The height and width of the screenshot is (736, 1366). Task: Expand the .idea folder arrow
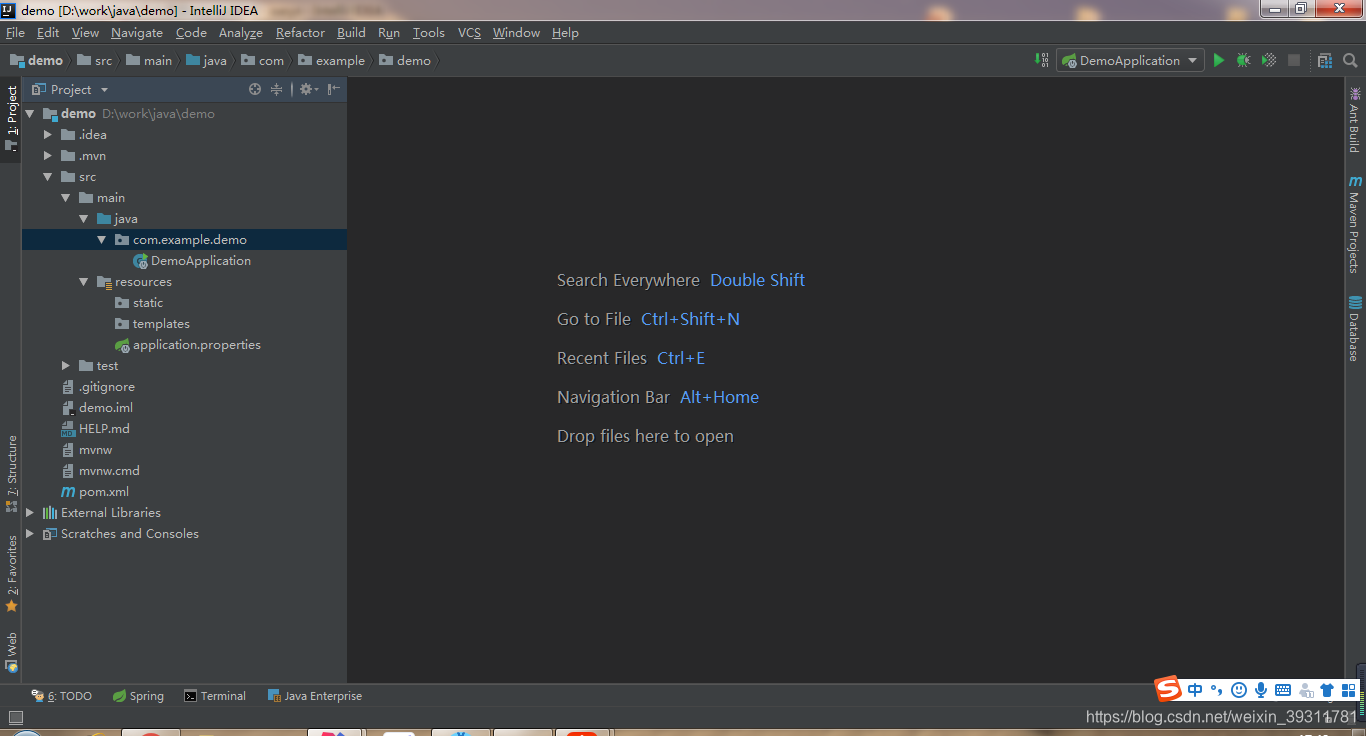[x=48, y=135]
